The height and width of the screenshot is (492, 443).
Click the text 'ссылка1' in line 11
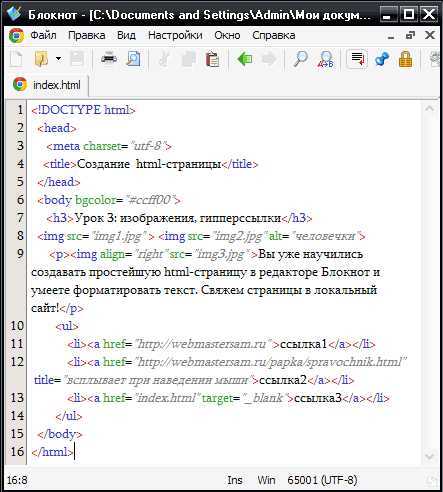click(303, 344)
